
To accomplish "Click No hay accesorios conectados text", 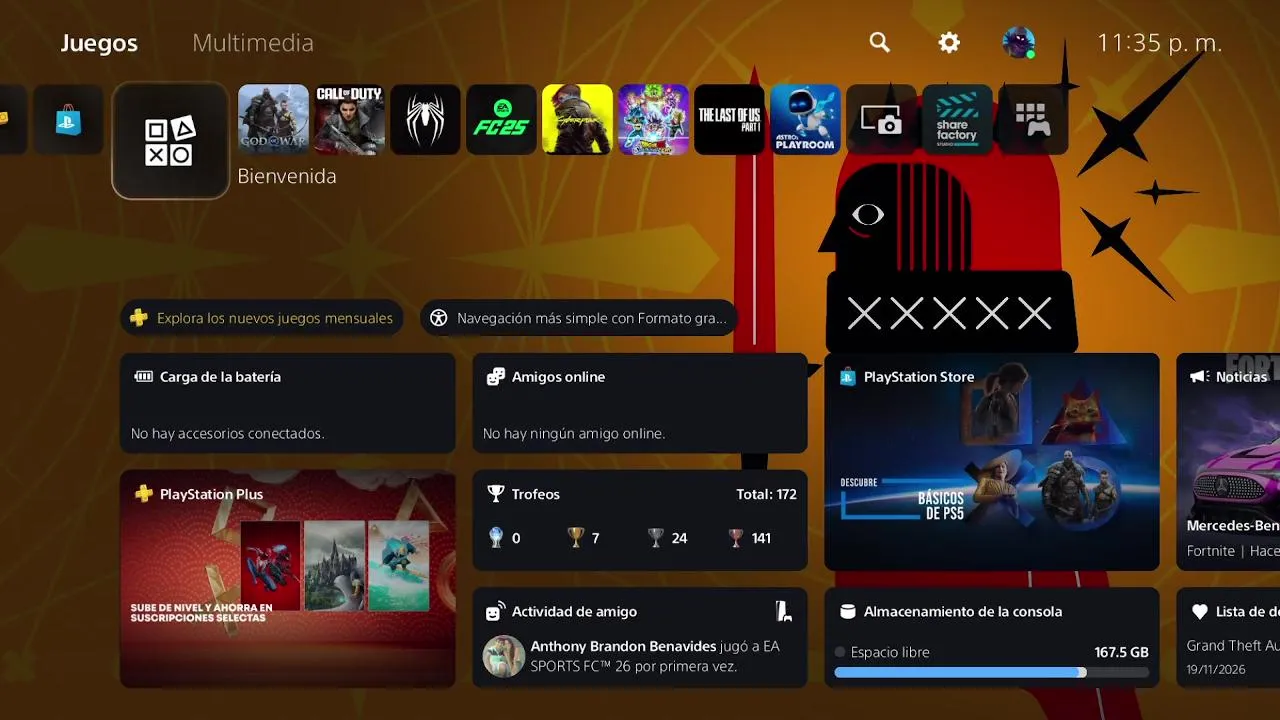I will (x=228, y=433).
